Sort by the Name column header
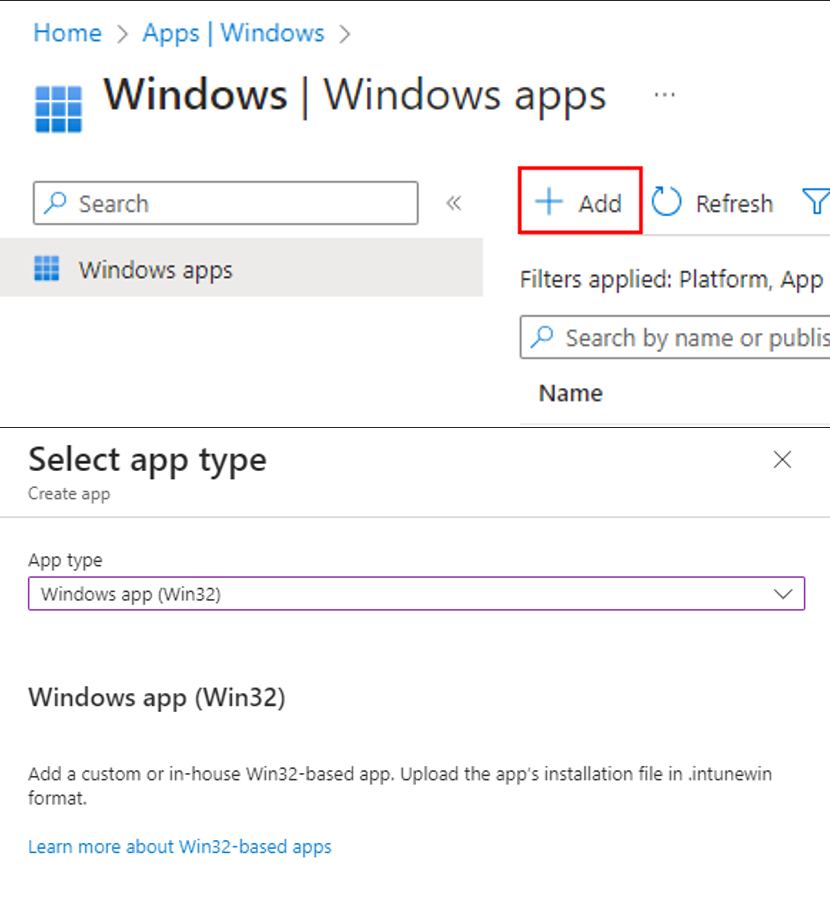830x908 pixels. (570, 393)
